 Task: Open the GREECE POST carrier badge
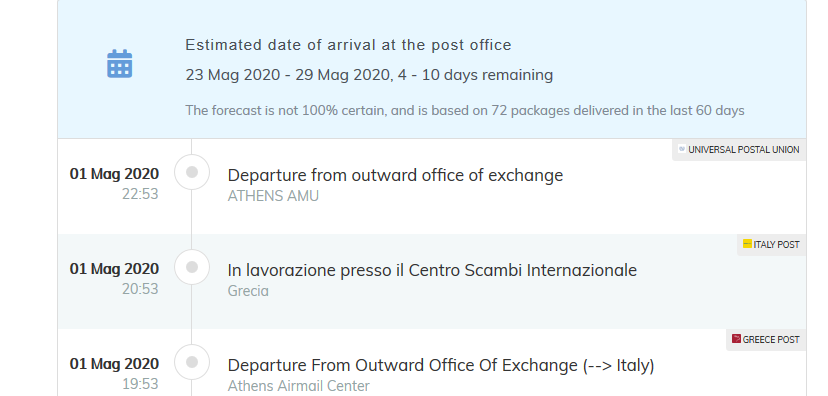[x=766, y=340]
